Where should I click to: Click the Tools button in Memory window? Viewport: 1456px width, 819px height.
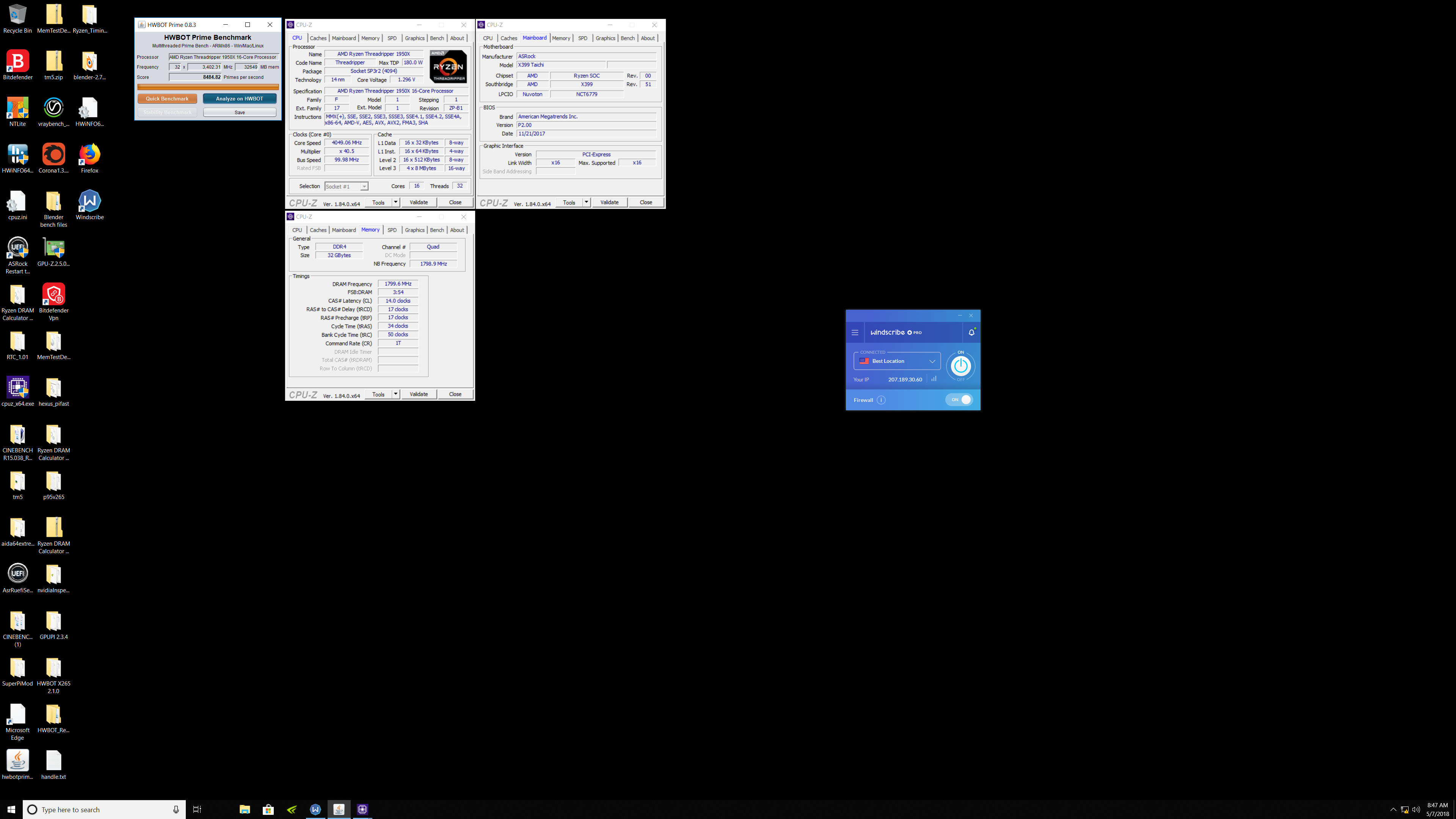point(378,394)
